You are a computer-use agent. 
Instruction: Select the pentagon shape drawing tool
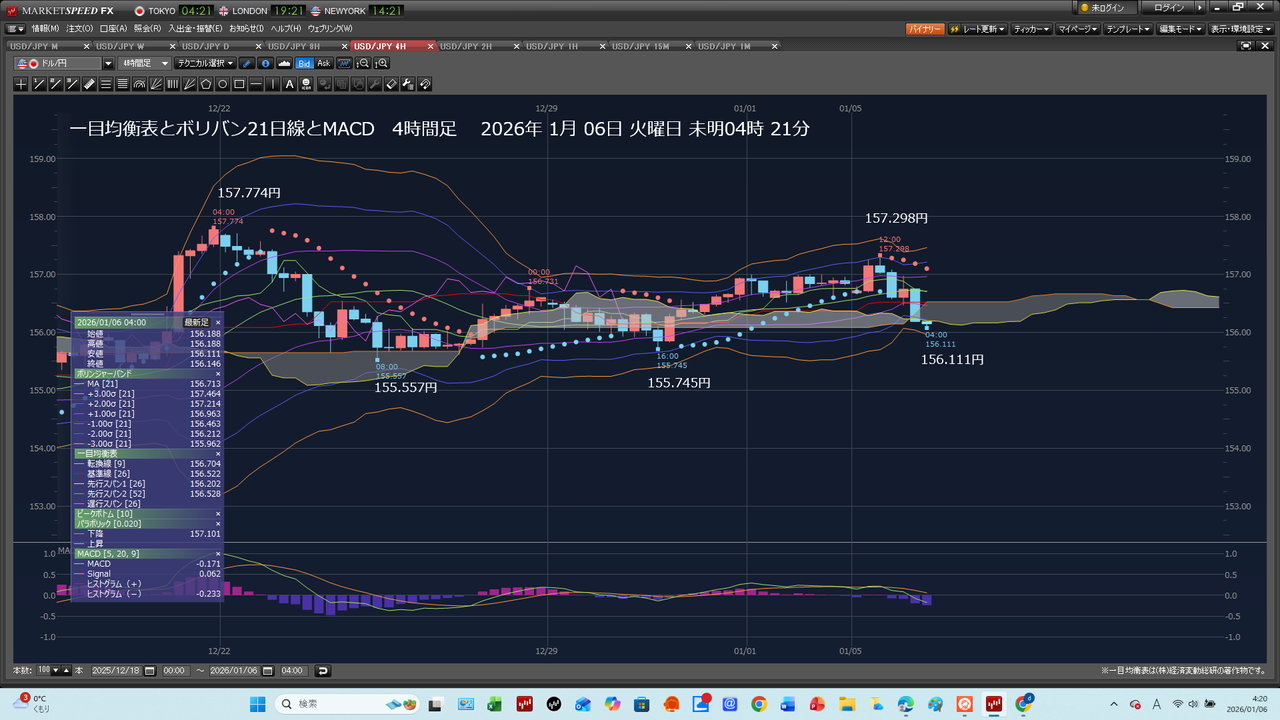click(x=205, y=84)
